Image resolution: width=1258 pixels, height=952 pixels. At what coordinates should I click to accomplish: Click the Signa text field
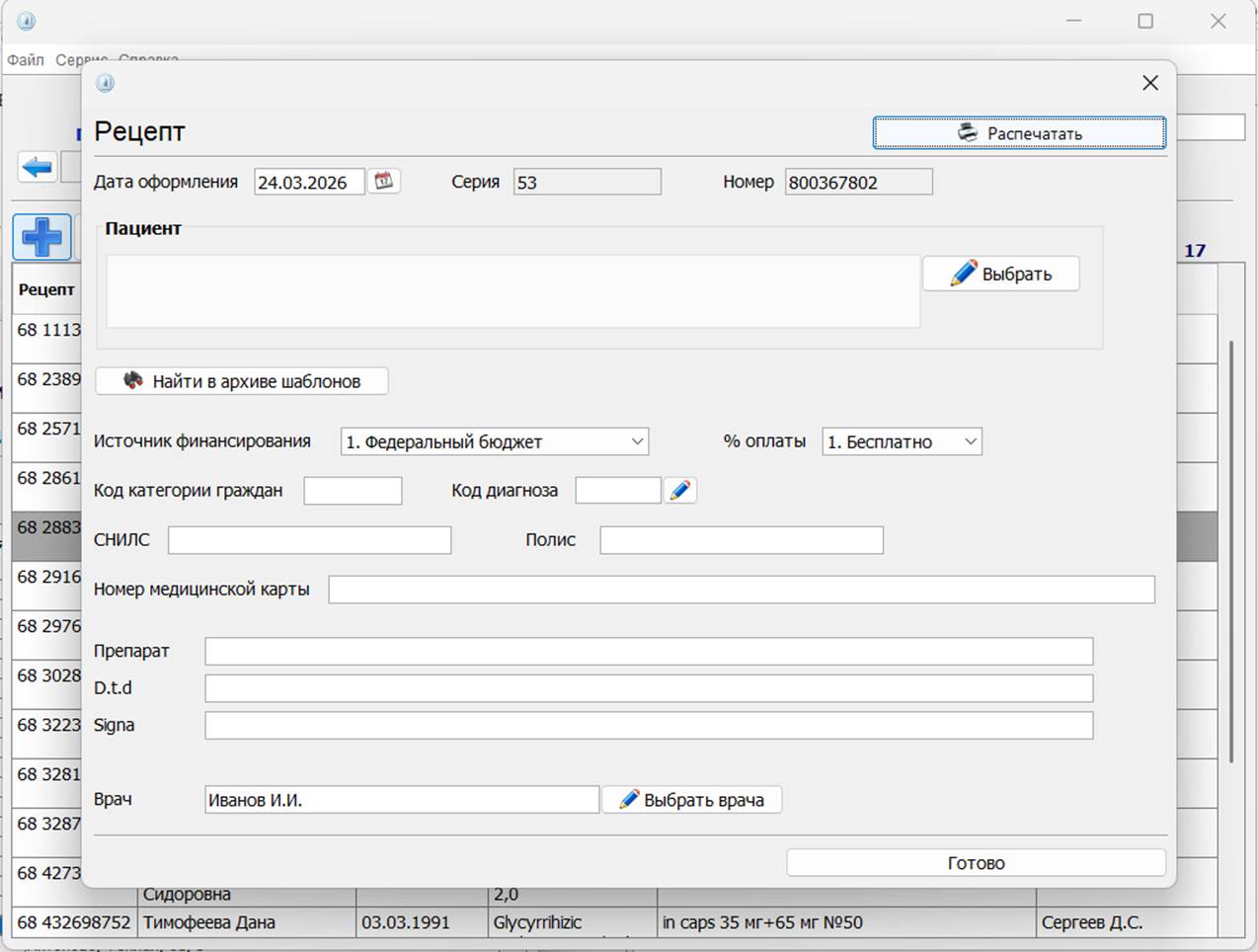649,725
